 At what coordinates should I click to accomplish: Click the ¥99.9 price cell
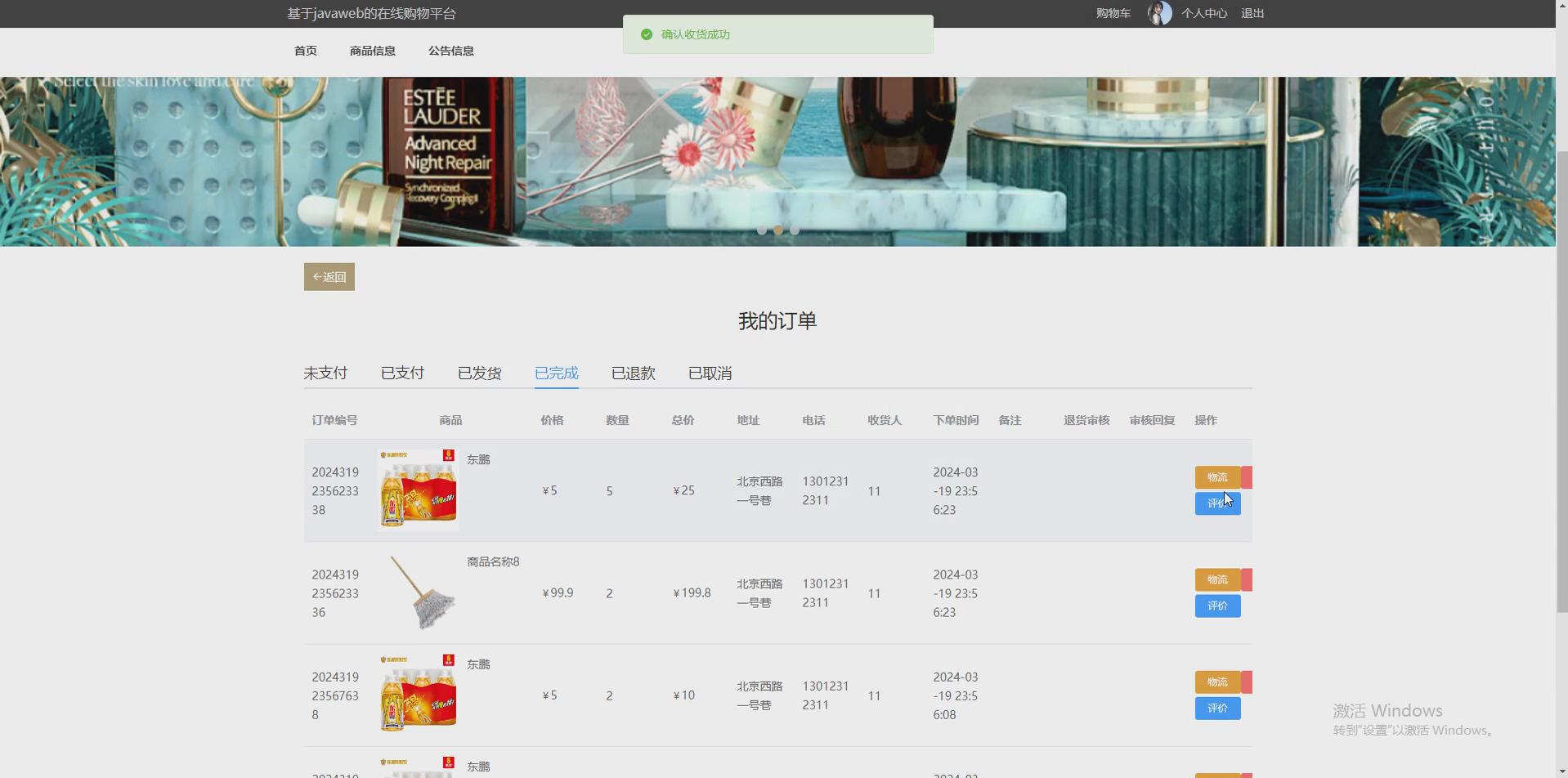pyautogui.click(x=558, y=593)
